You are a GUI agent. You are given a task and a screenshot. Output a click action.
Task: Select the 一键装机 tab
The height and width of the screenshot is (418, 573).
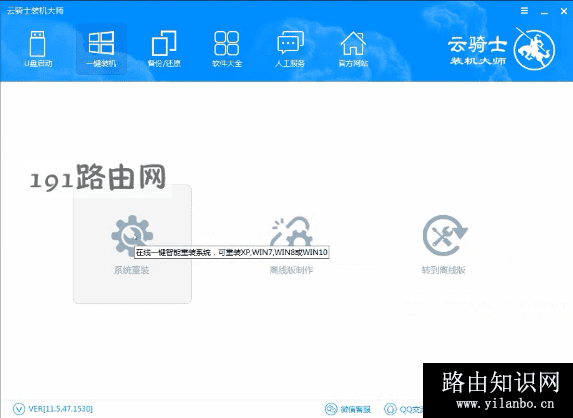pos(101,49)
